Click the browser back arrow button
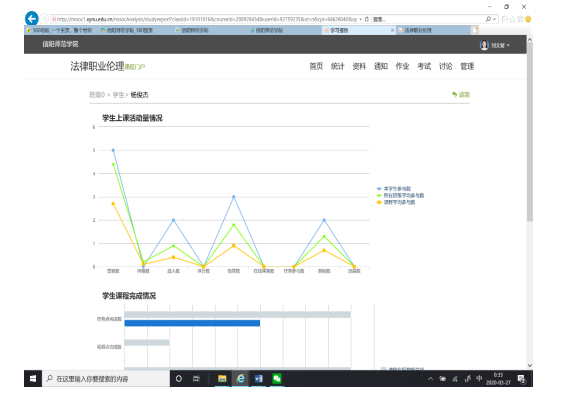This screenshot has height=405, width=568. click(32, 18)
